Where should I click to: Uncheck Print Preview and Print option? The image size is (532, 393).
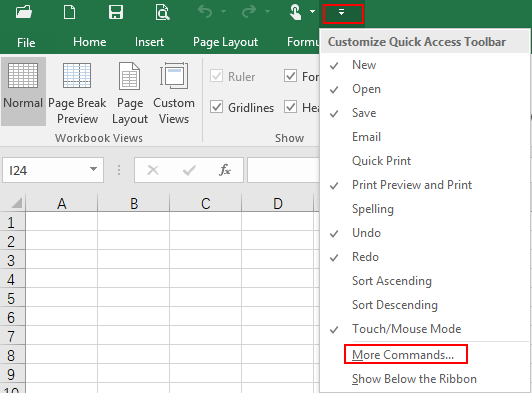pos(424,185)
